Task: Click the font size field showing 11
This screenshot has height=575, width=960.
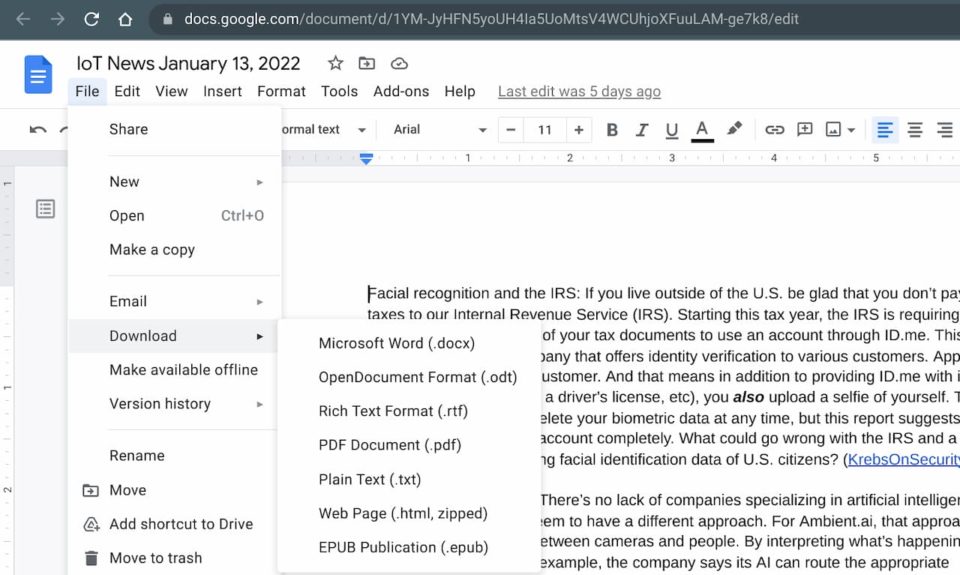Action: (x=545, y=130)
